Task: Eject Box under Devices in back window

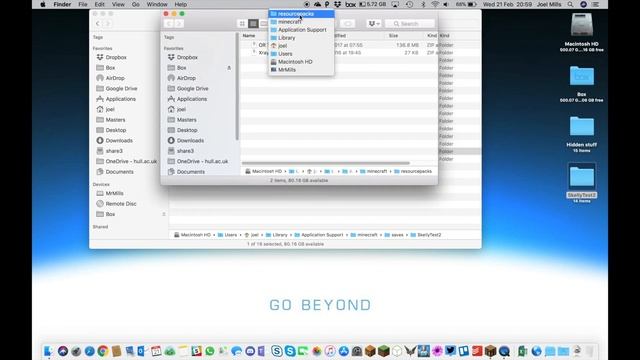Action: click(164, 214)
